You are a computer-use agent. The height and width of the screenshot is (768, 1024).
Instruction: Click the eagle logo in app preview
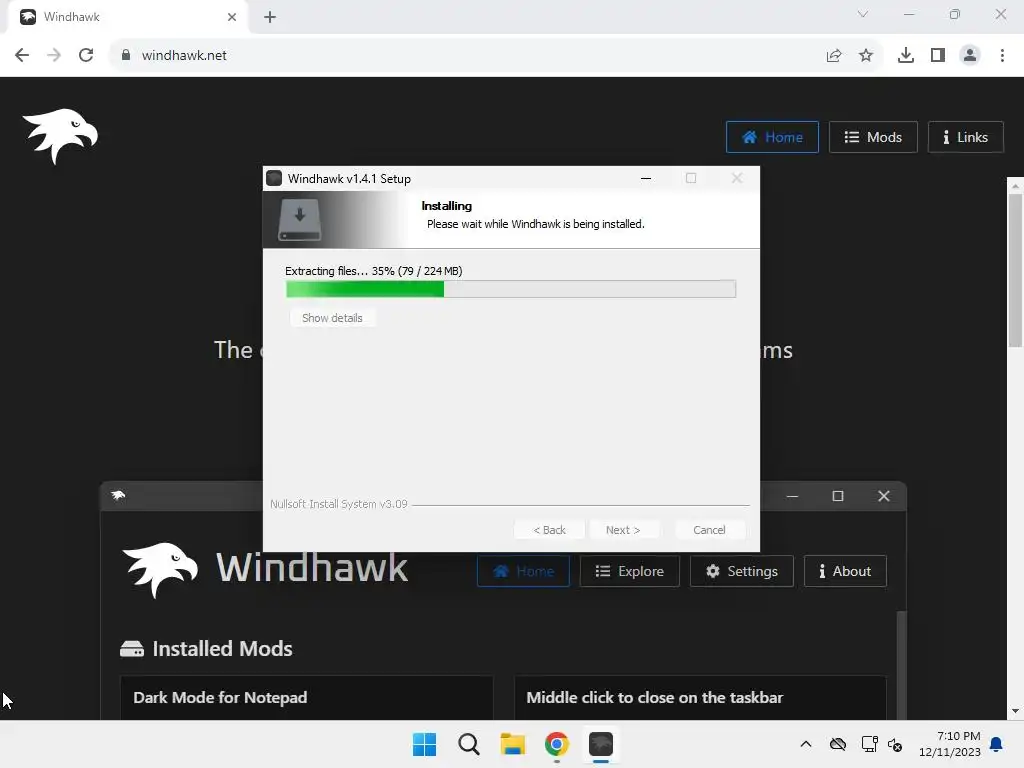coord(160,569)
